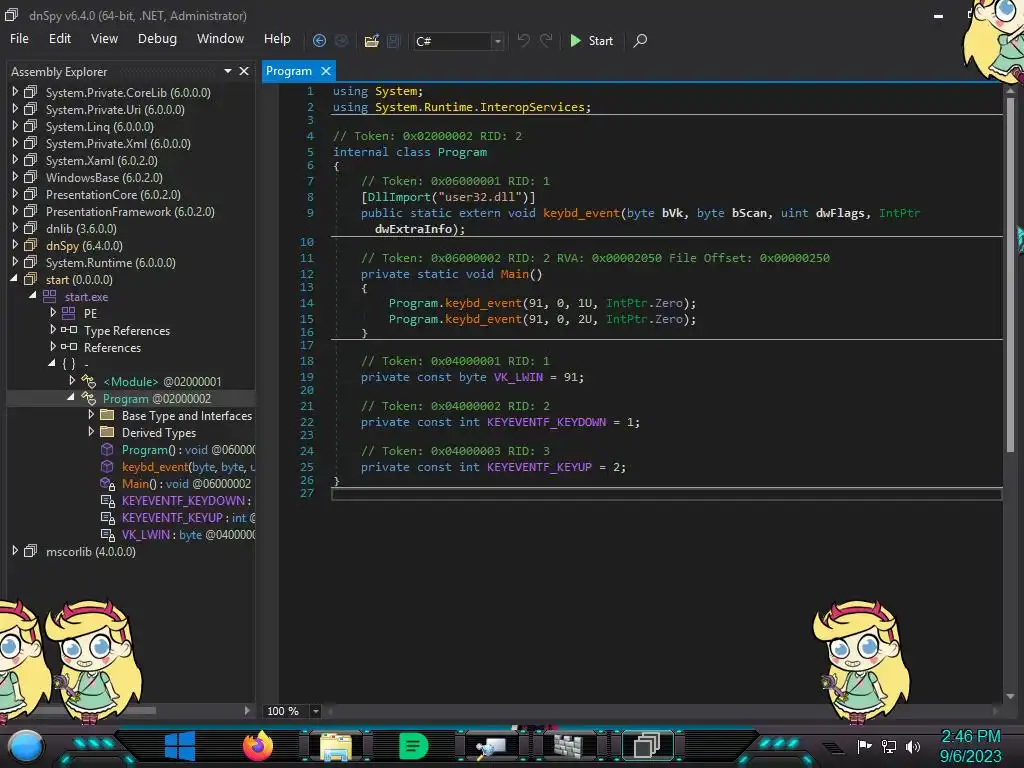Expand the Derived Types folder

[91, 432]
